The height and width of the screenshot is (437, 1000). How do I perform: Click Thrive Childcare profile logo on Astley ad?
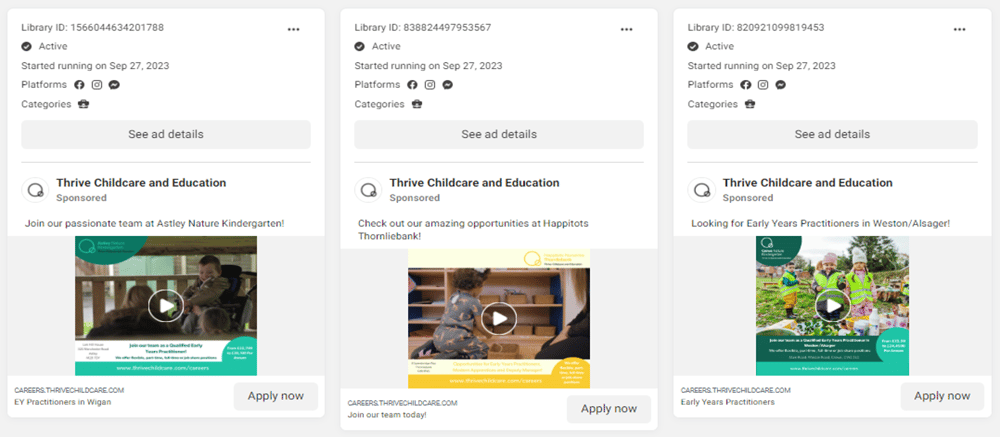(x=35, y=190)
